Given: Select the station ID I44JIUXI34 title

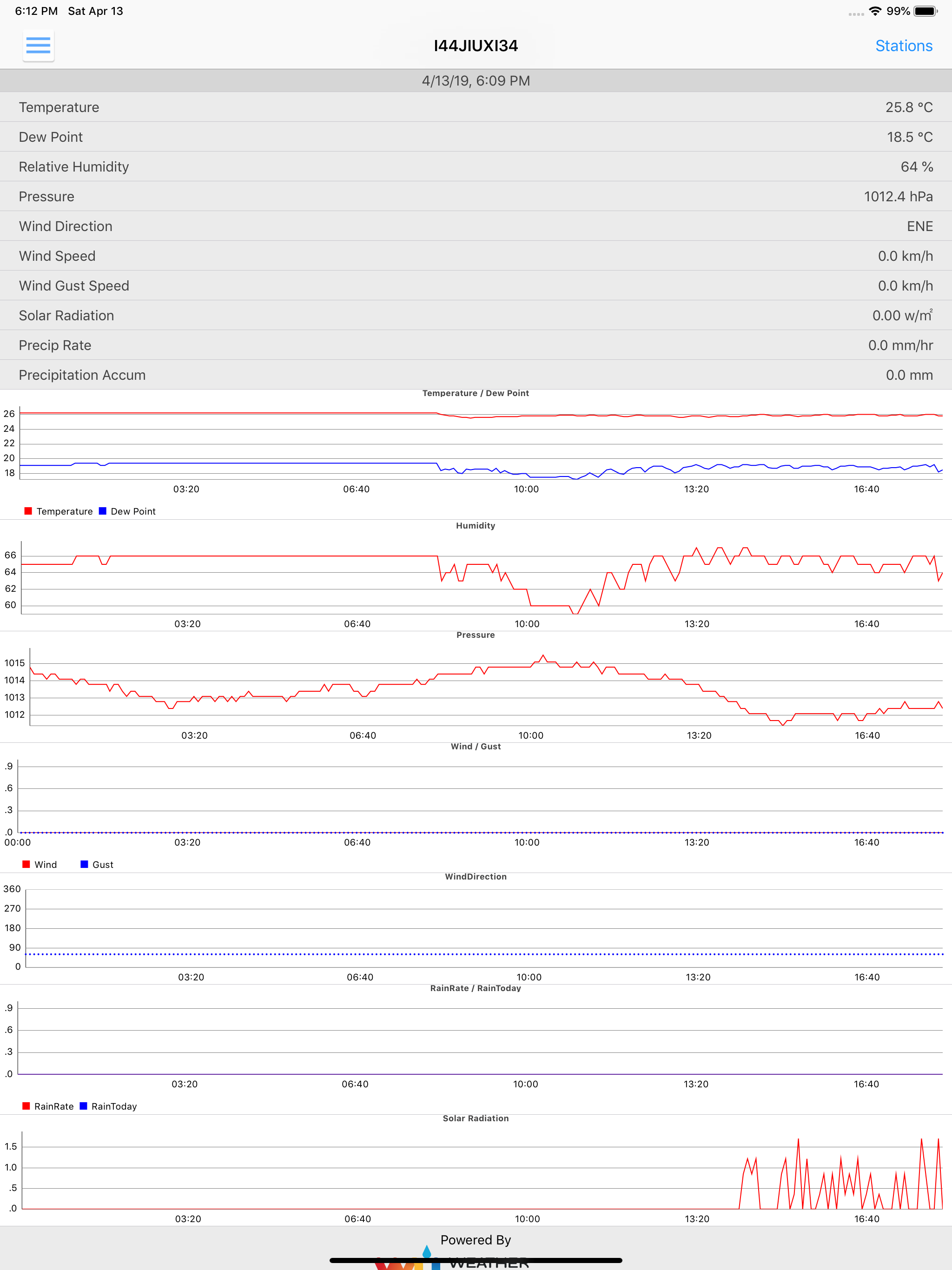Looking at the screenshot, I should [x=476, y=46].
